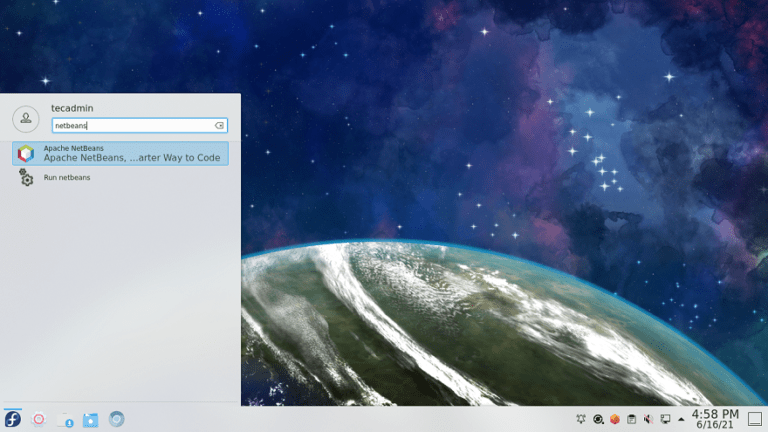
Task: Click inside the netbeans search field
Action: pos(130,126)
